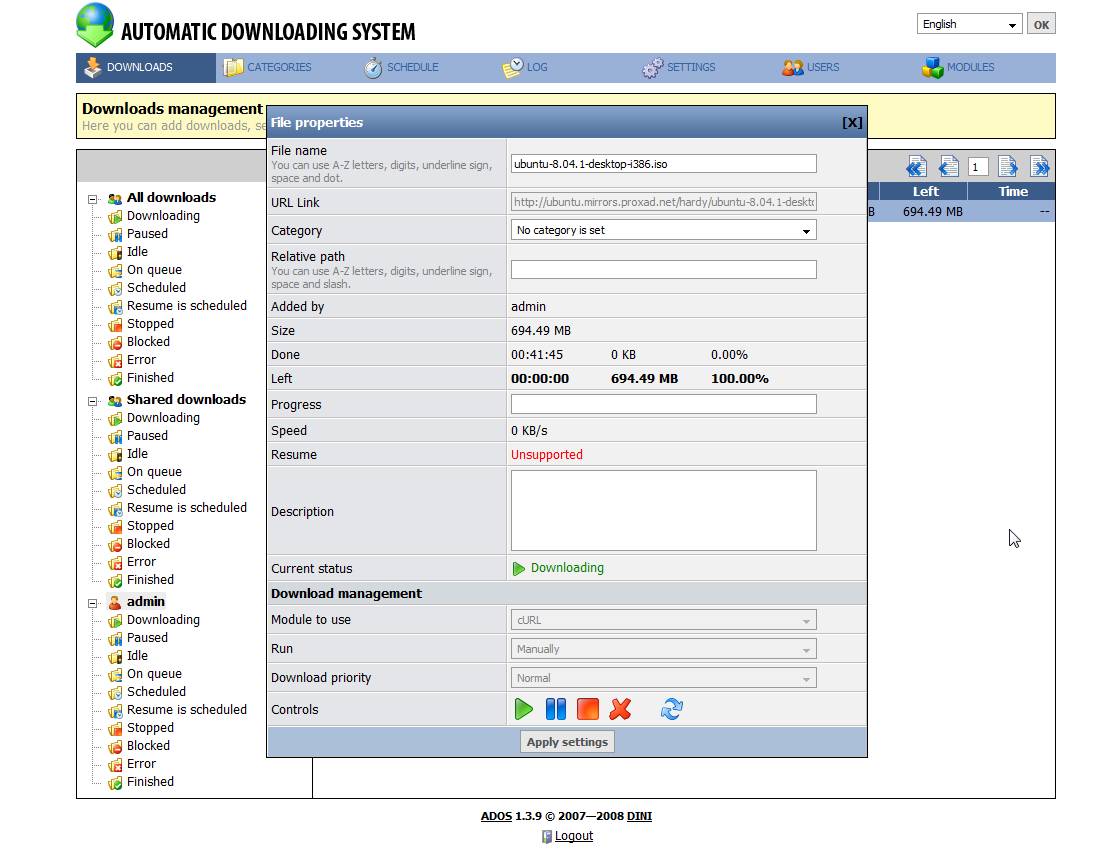
Task: Collapse the All downloads tree node
Action: point(93,199)
